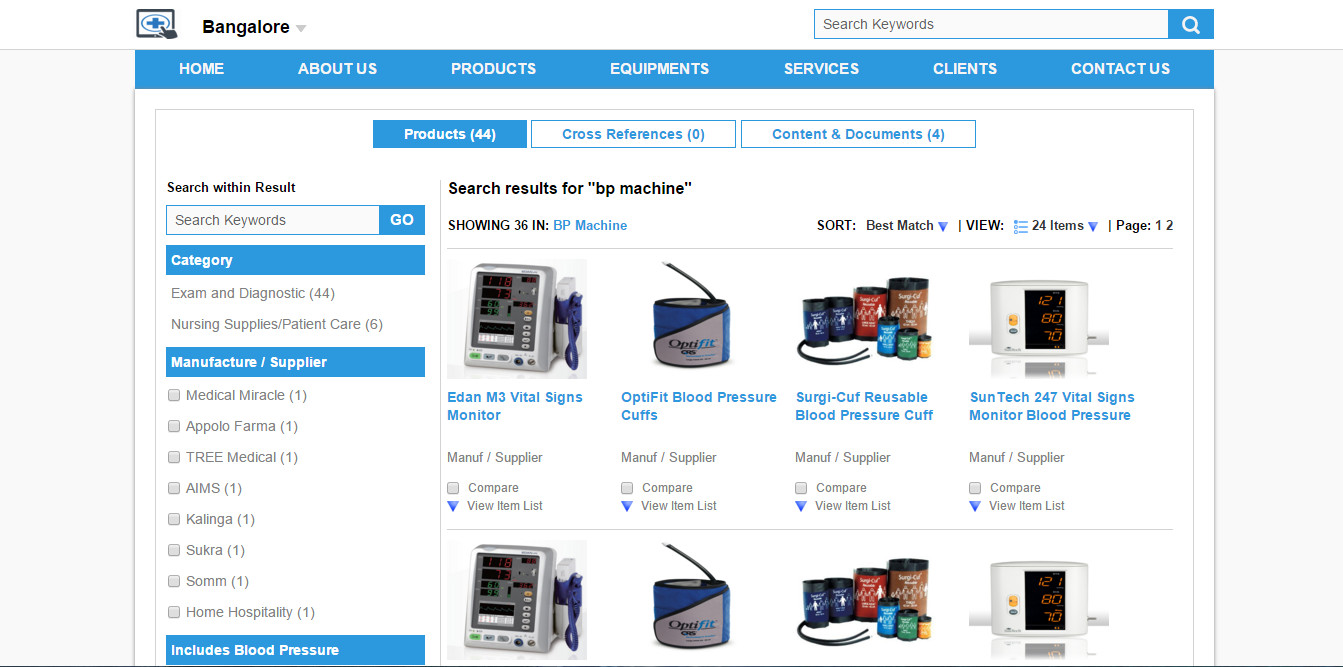Viewport: 1343px width, 667px height.
Task: Tick Compare for Surgi-Cuf Reusable Cuff
Action: click(x=801, y=488)
